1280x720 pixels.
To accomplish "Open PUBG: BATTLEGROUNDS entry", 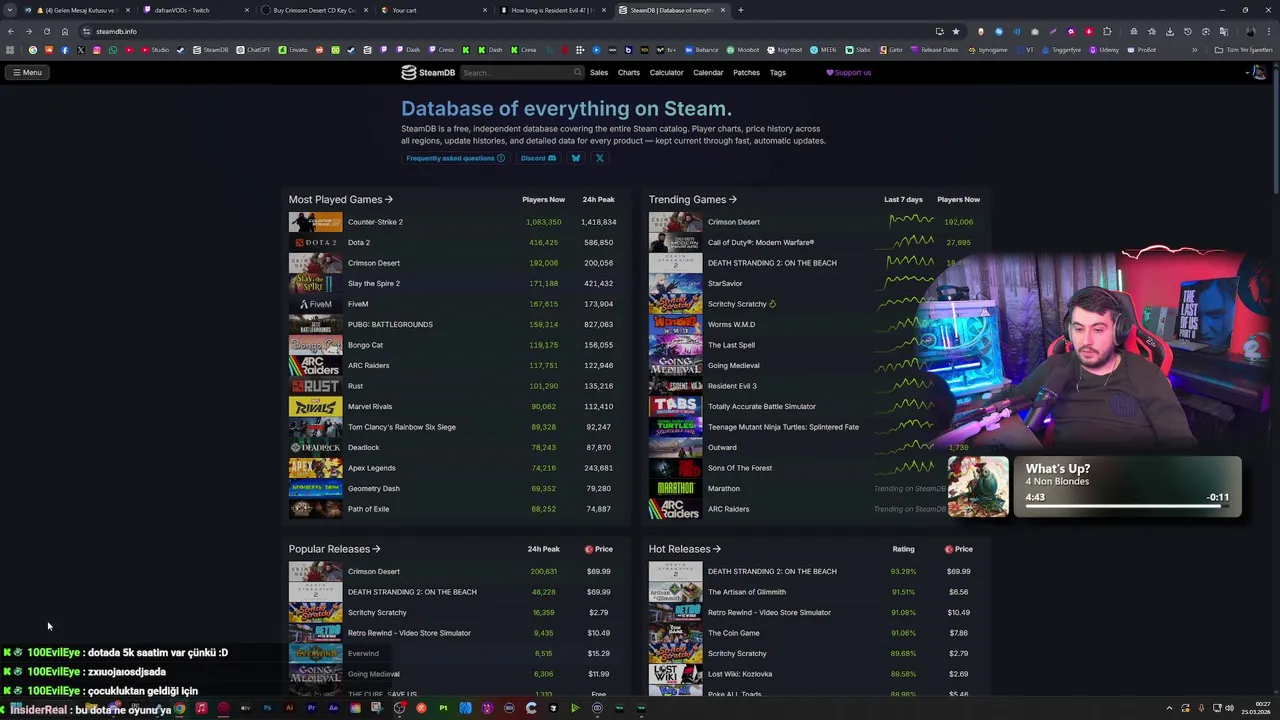I will click(390, 324).
